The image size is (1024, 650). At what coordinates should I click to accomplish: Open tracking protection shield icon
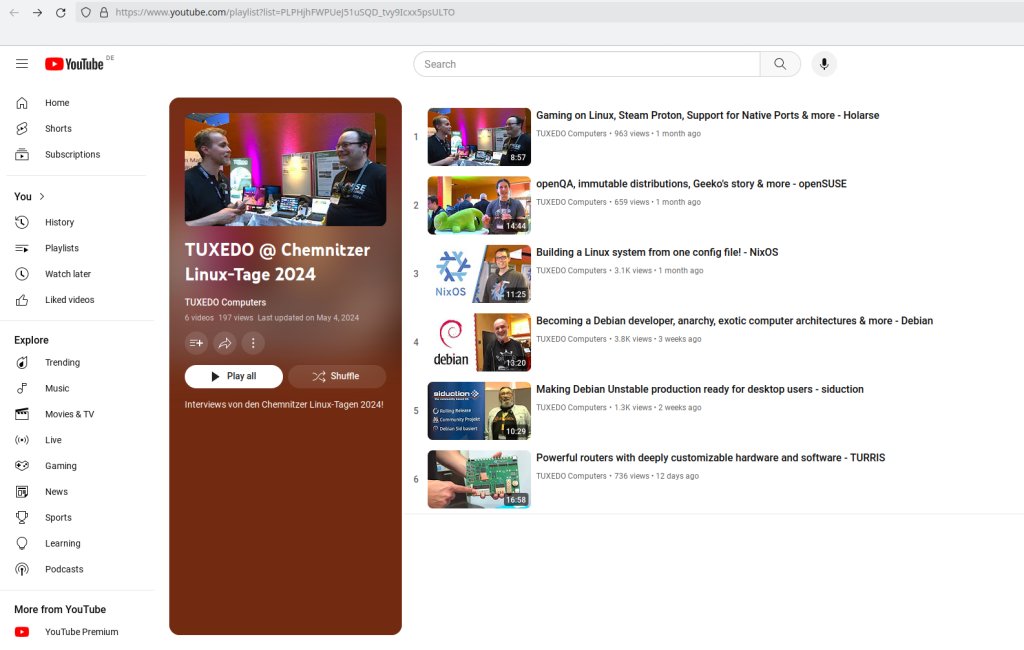click(x=86, y=12)
